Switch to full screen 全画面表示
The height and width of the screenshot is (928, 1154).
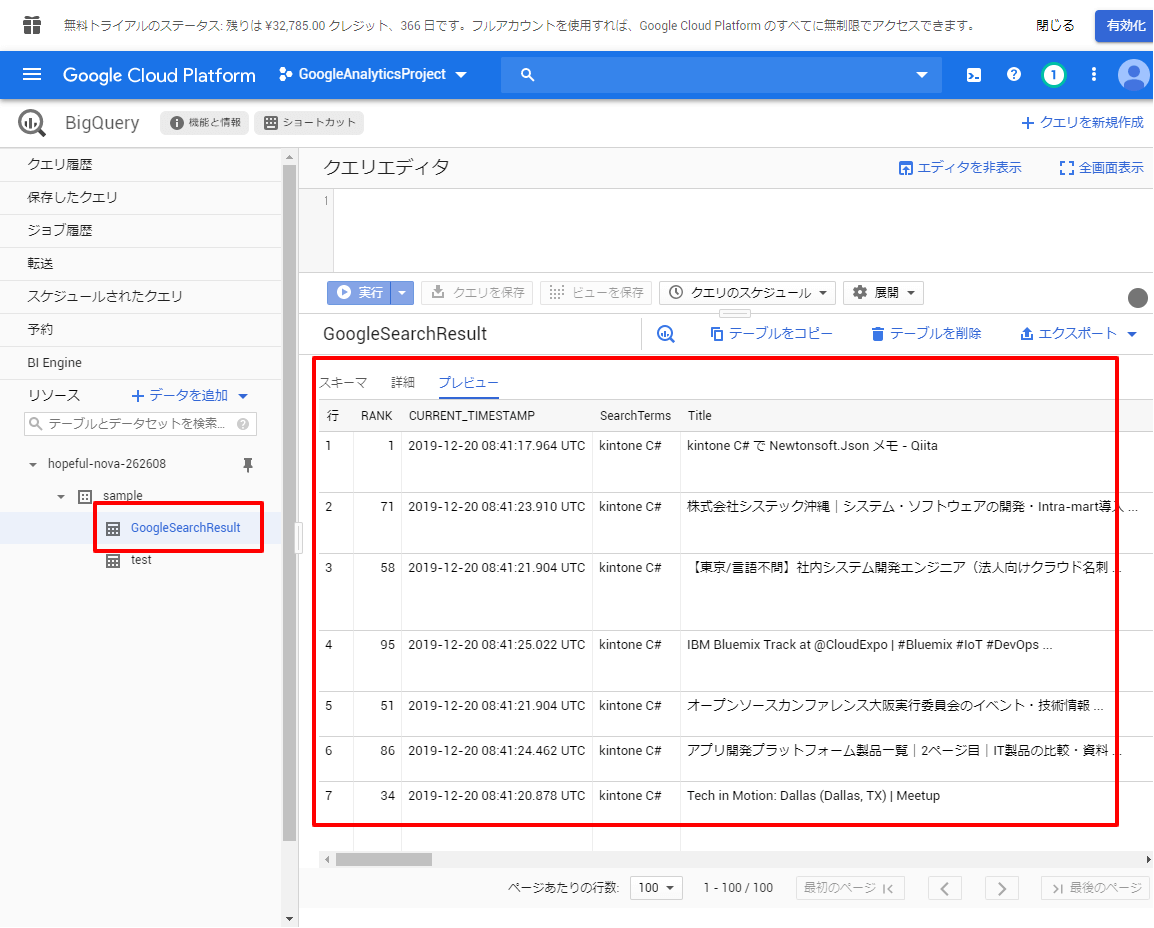pos(1101,168)
